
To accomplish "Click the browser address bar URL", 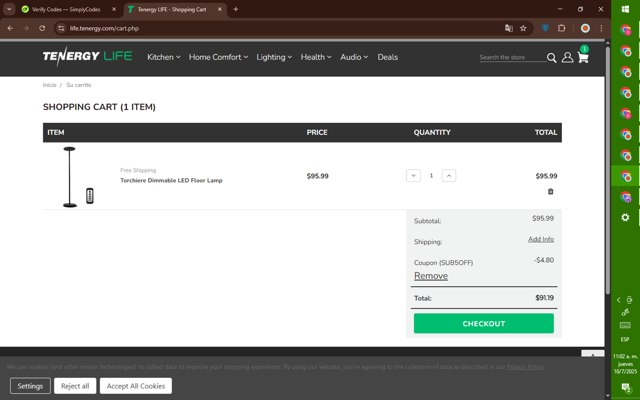I will [x=104, y=28].
